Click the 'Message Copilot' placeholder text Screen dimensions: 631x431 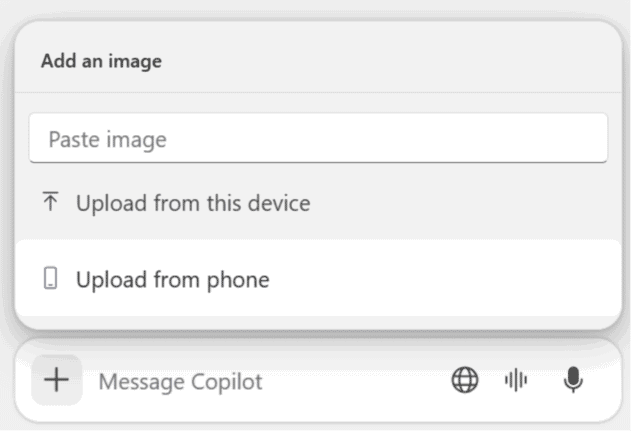coord(180,381)
